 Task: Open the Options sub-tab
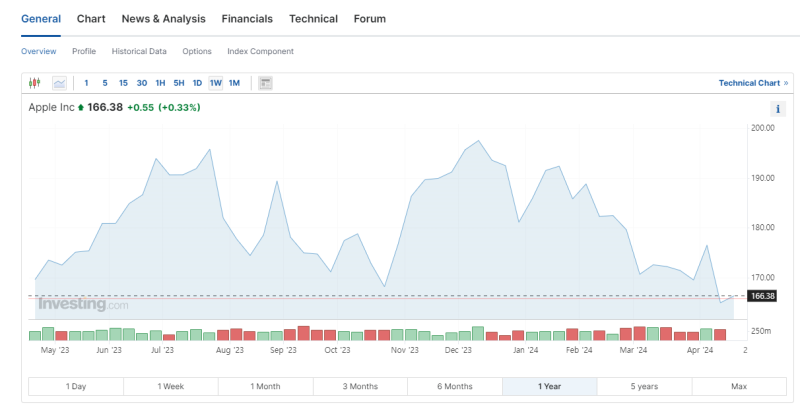coord(197,51)
